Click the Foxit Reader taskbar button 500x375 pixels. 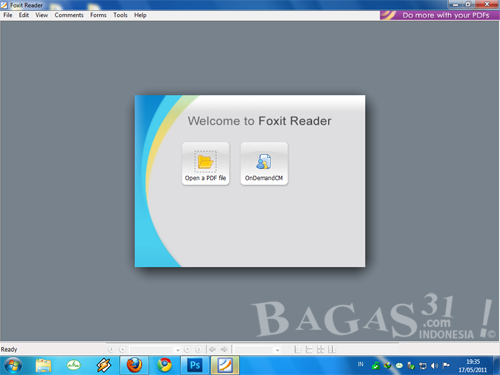(x=225, y=365)
